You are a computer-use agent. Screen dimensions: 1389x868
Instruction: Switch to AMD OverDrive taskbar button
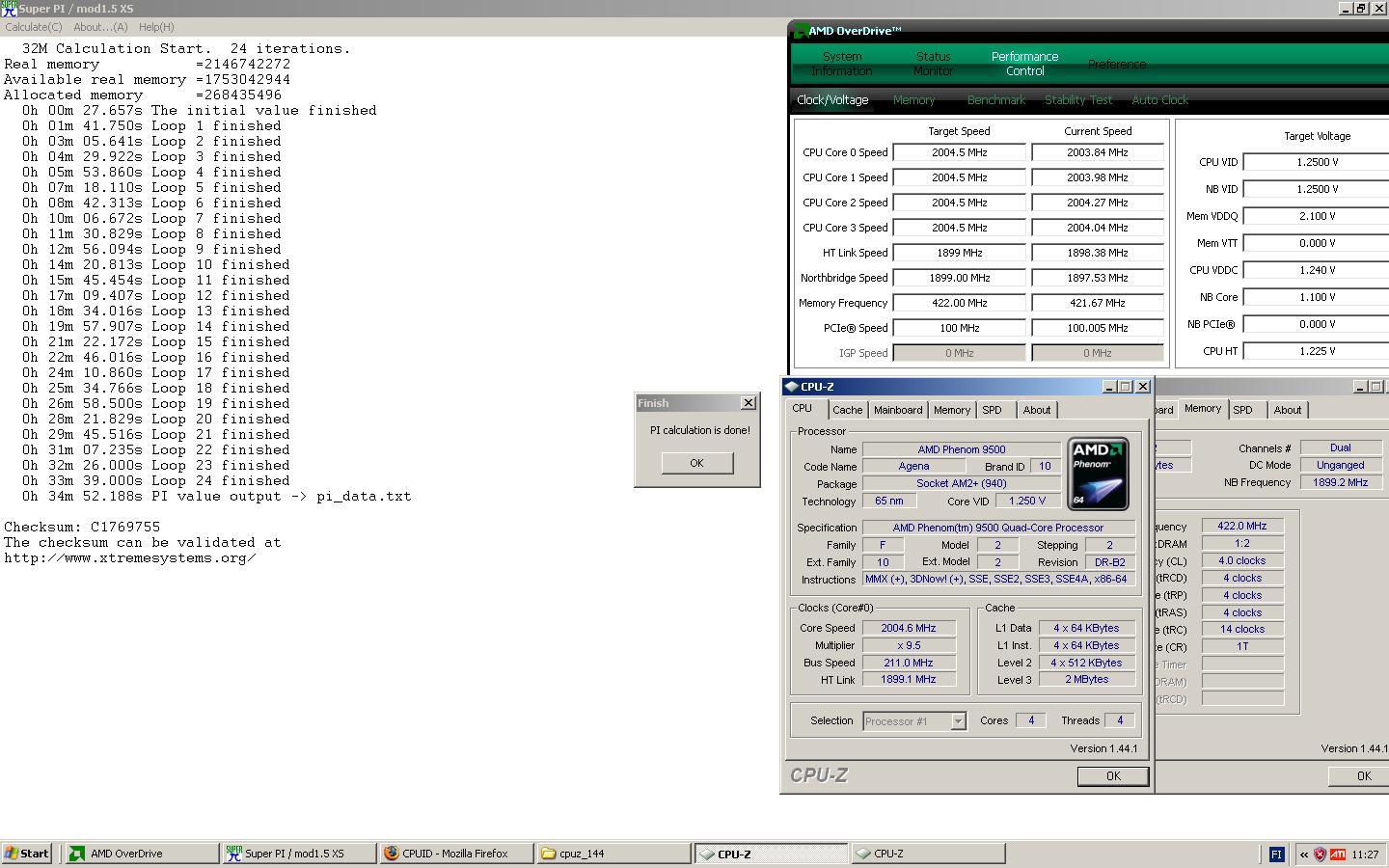[142, 854]
